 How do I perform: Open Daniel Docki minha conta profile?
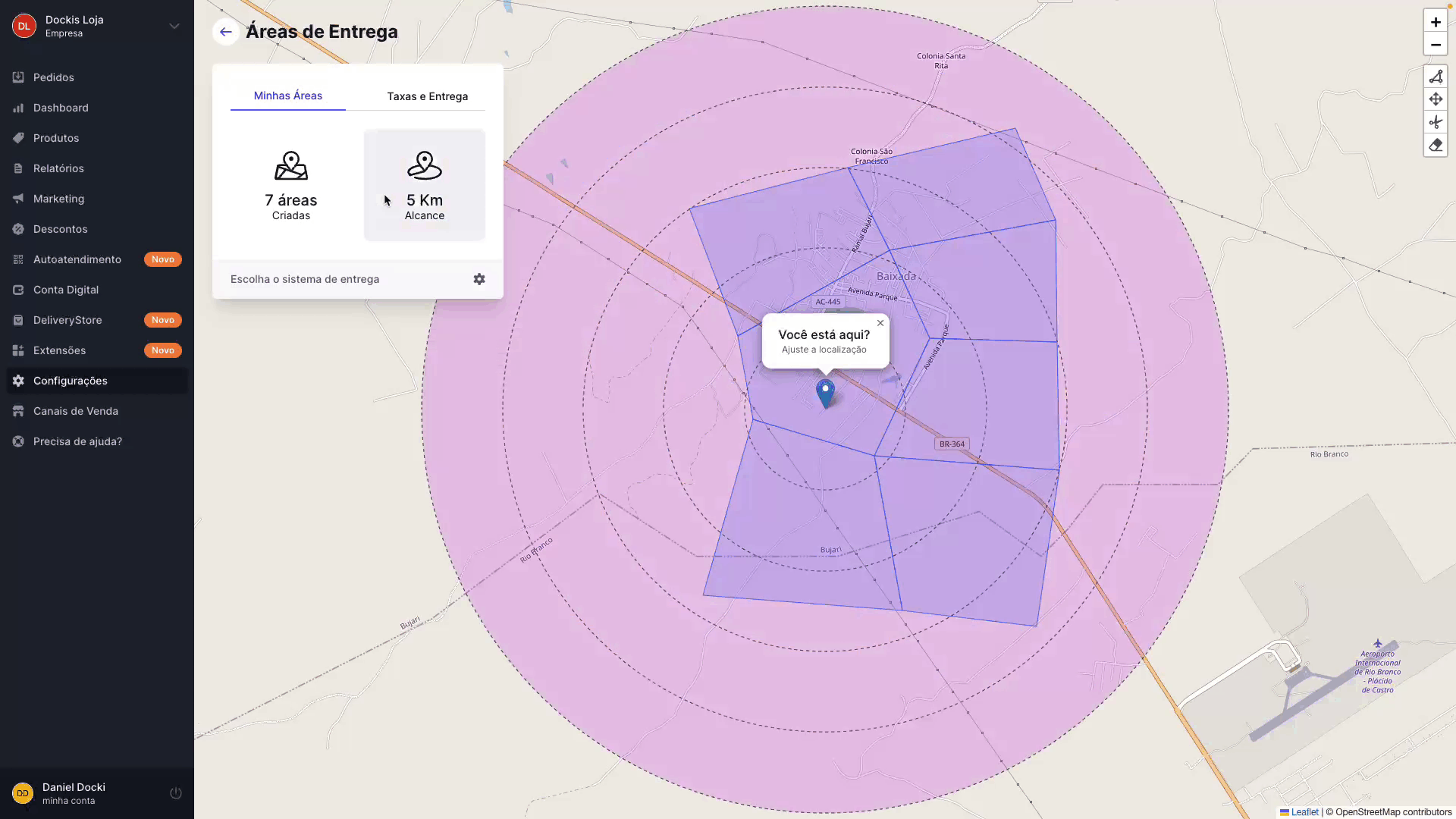74,793
